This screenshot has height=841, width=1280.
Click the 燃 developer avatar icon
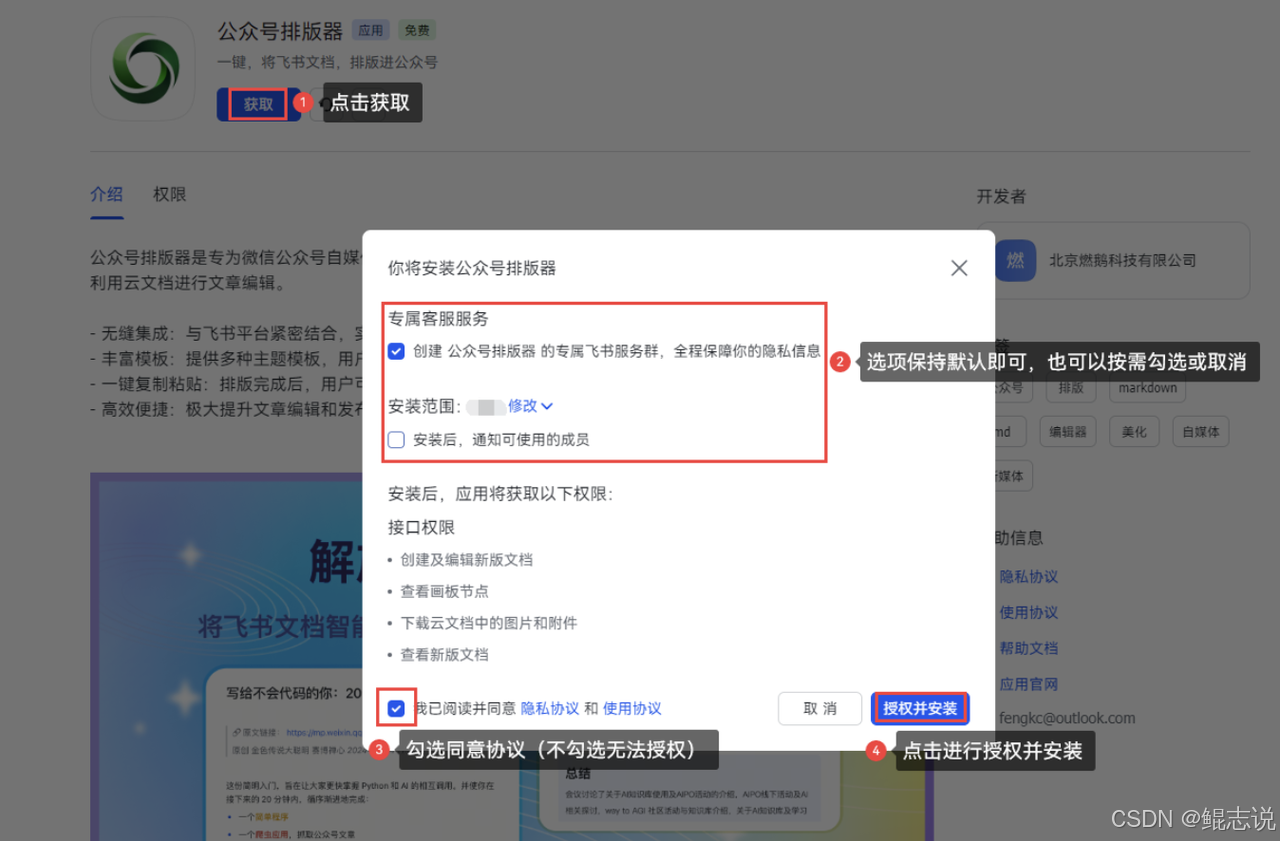[1015, 260]
